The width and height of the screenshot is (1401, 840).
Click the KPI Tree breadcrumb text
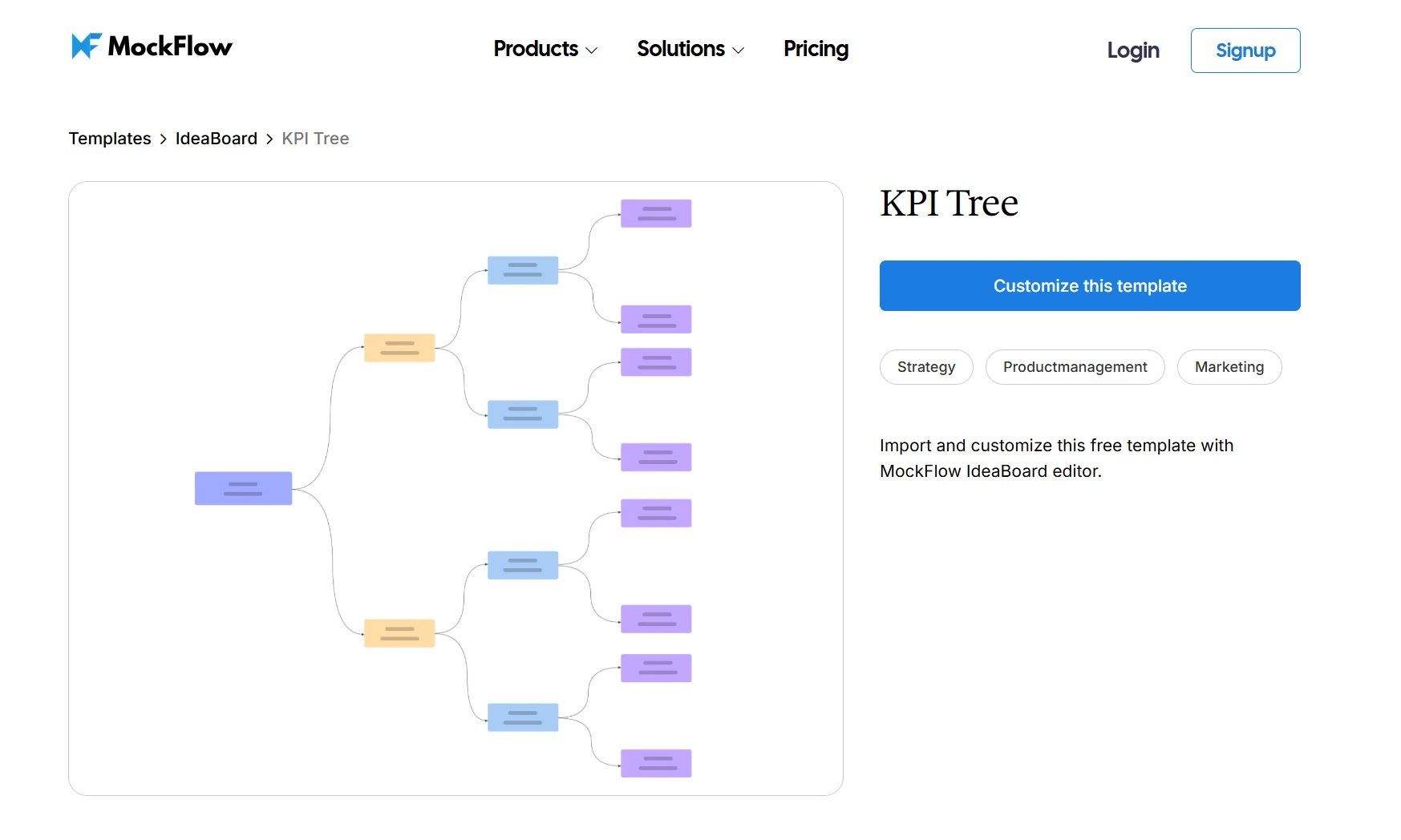(315, 139)
